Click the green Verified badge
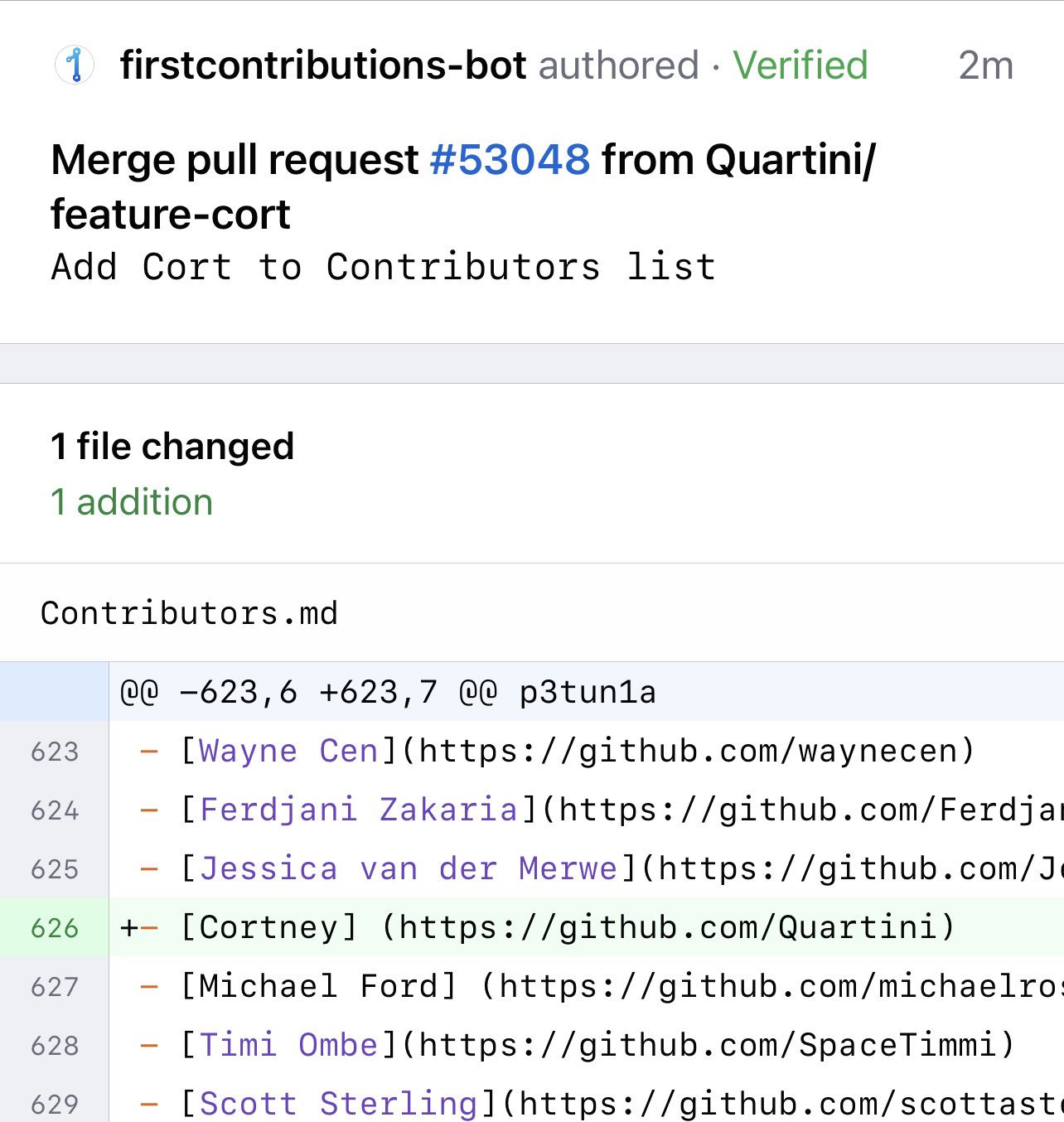 click(x=800, y=65)
